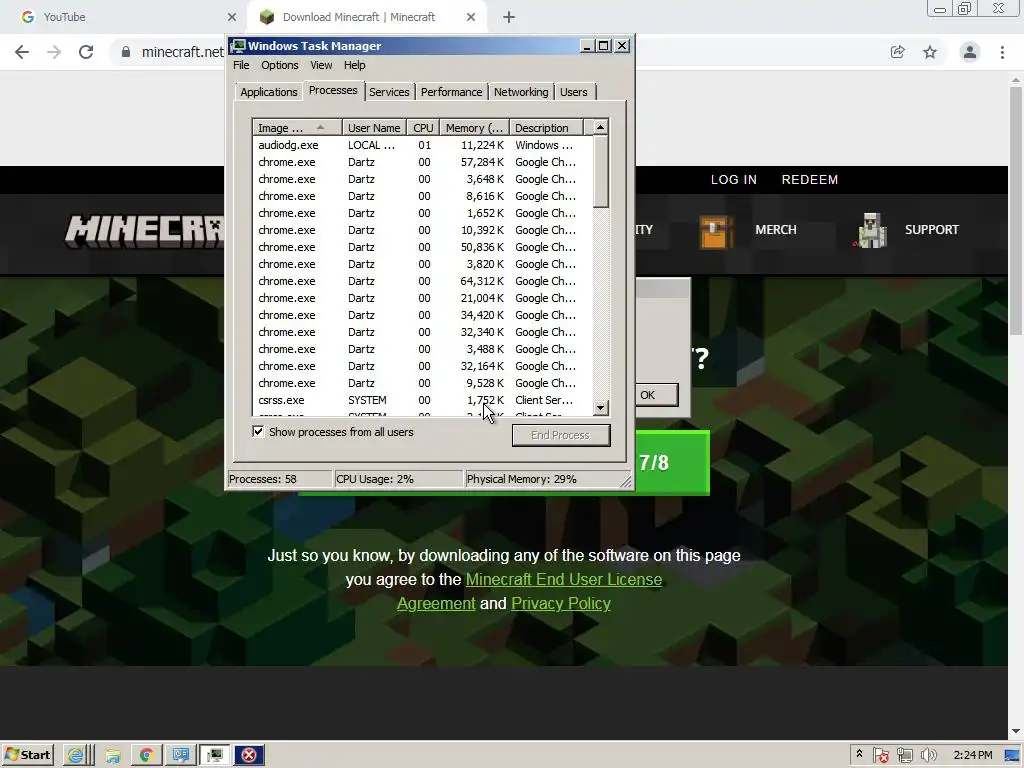This screenshot has height=768, width=1024.
Task: Click the process list scroll up arrow
Action: pos(601,127)
